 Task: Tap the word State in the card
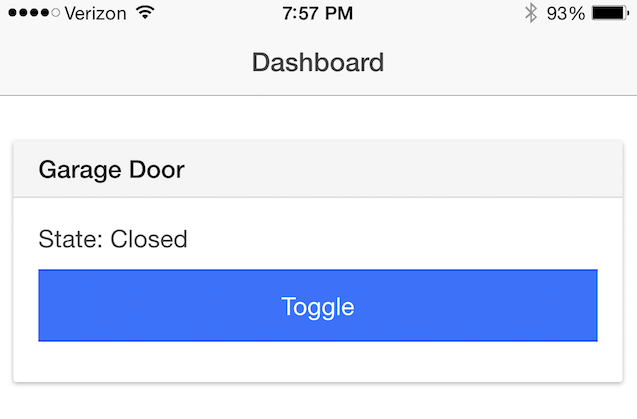(x=67, y=239)
